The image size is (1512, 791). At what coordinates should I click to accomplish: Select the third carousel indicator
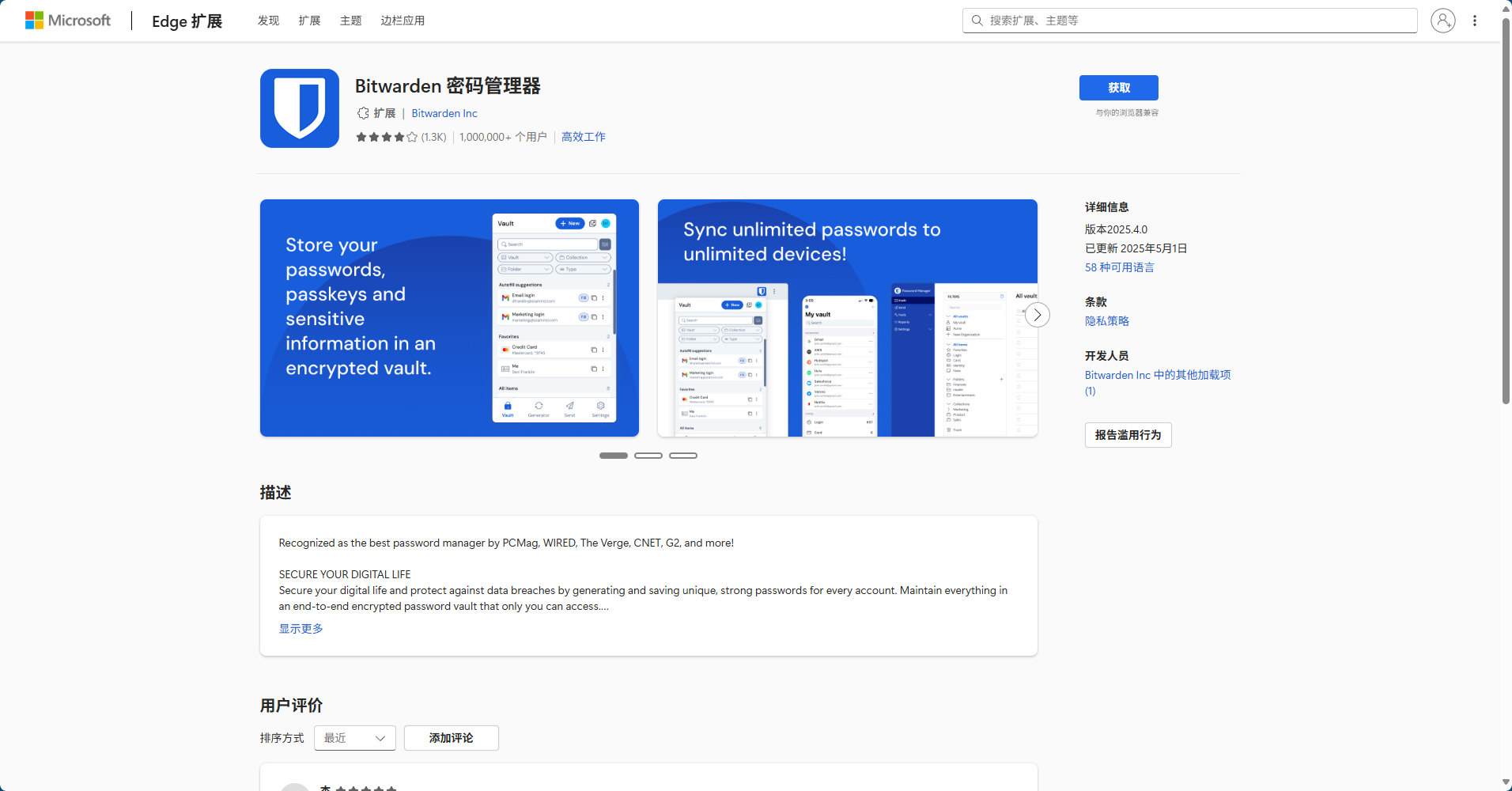(682, 456)
